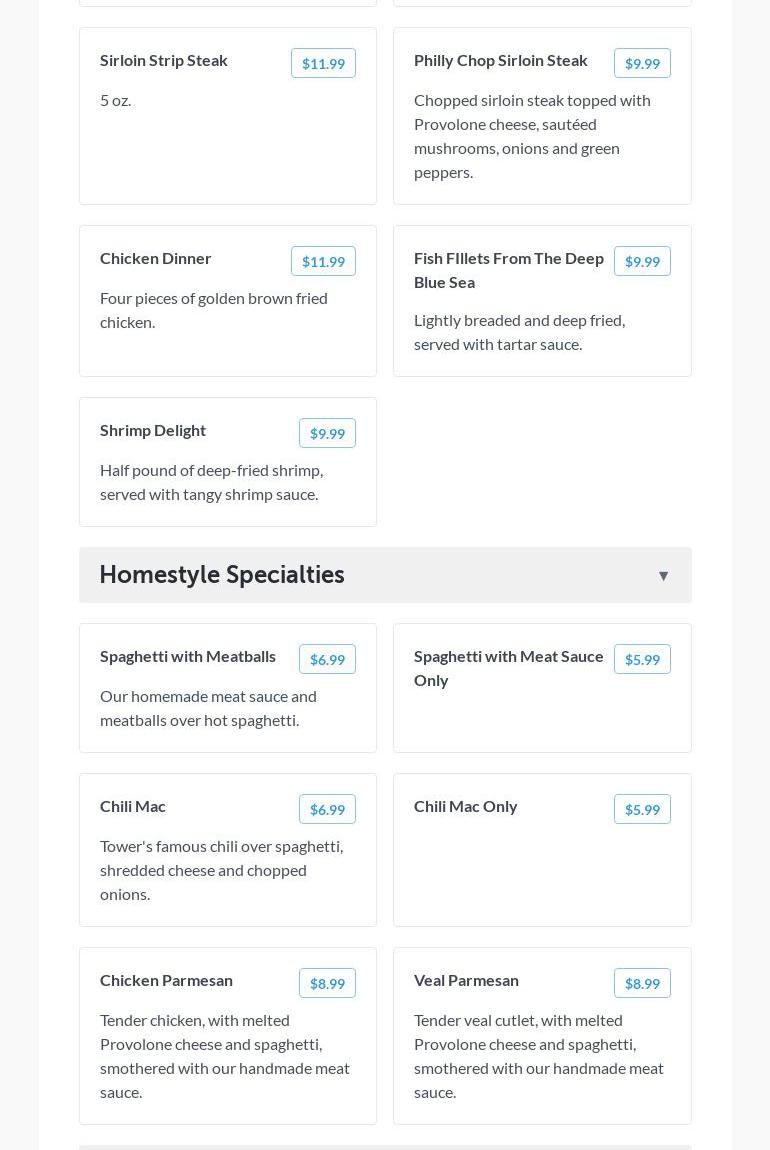Click the Chili Mac $6.99 price tag
The height and width of the screenshot is (1150, 770).
pos(327,810)
